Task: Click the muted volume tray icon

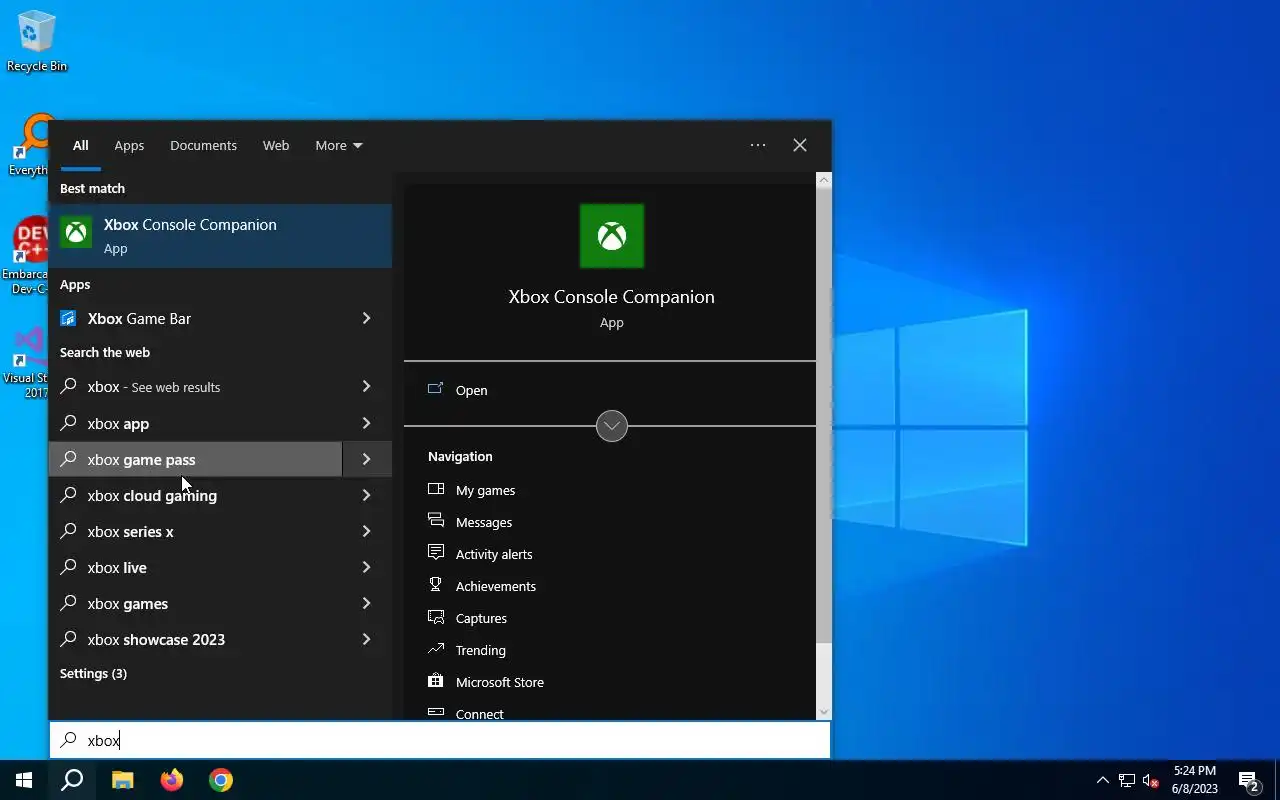Action: [x=1151, y=780]
